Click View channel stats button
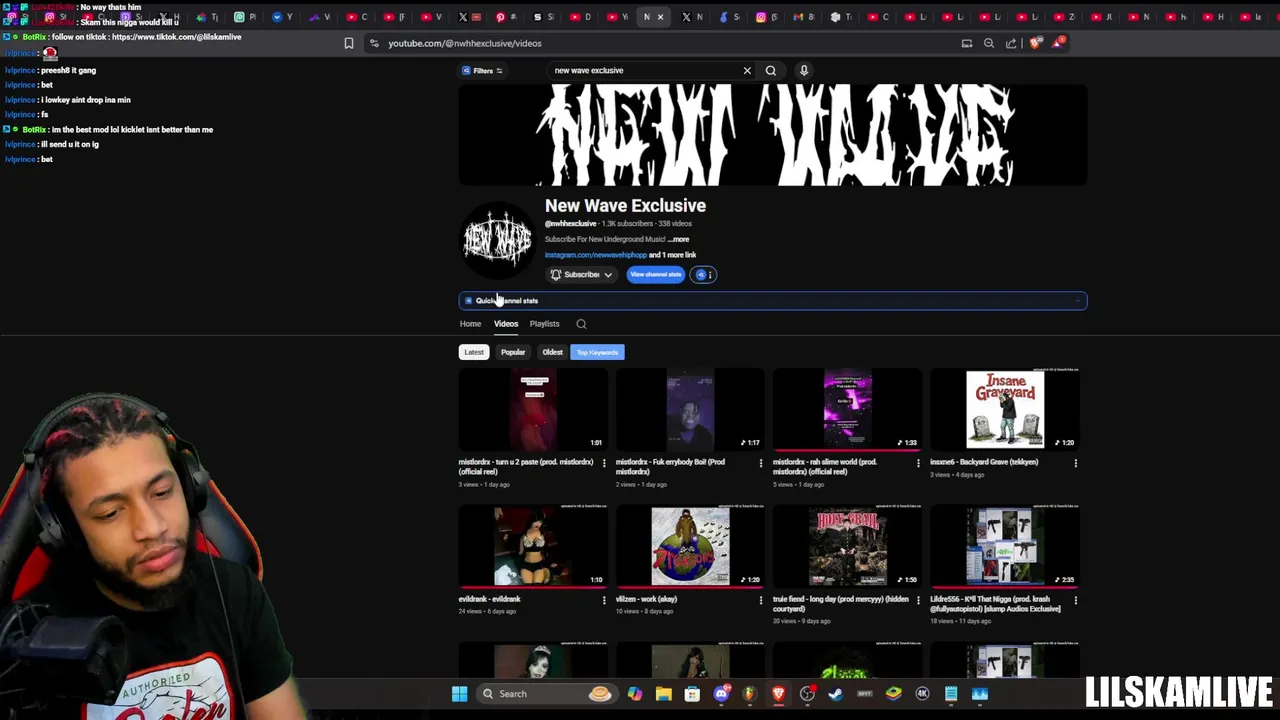 pos(656,275)
